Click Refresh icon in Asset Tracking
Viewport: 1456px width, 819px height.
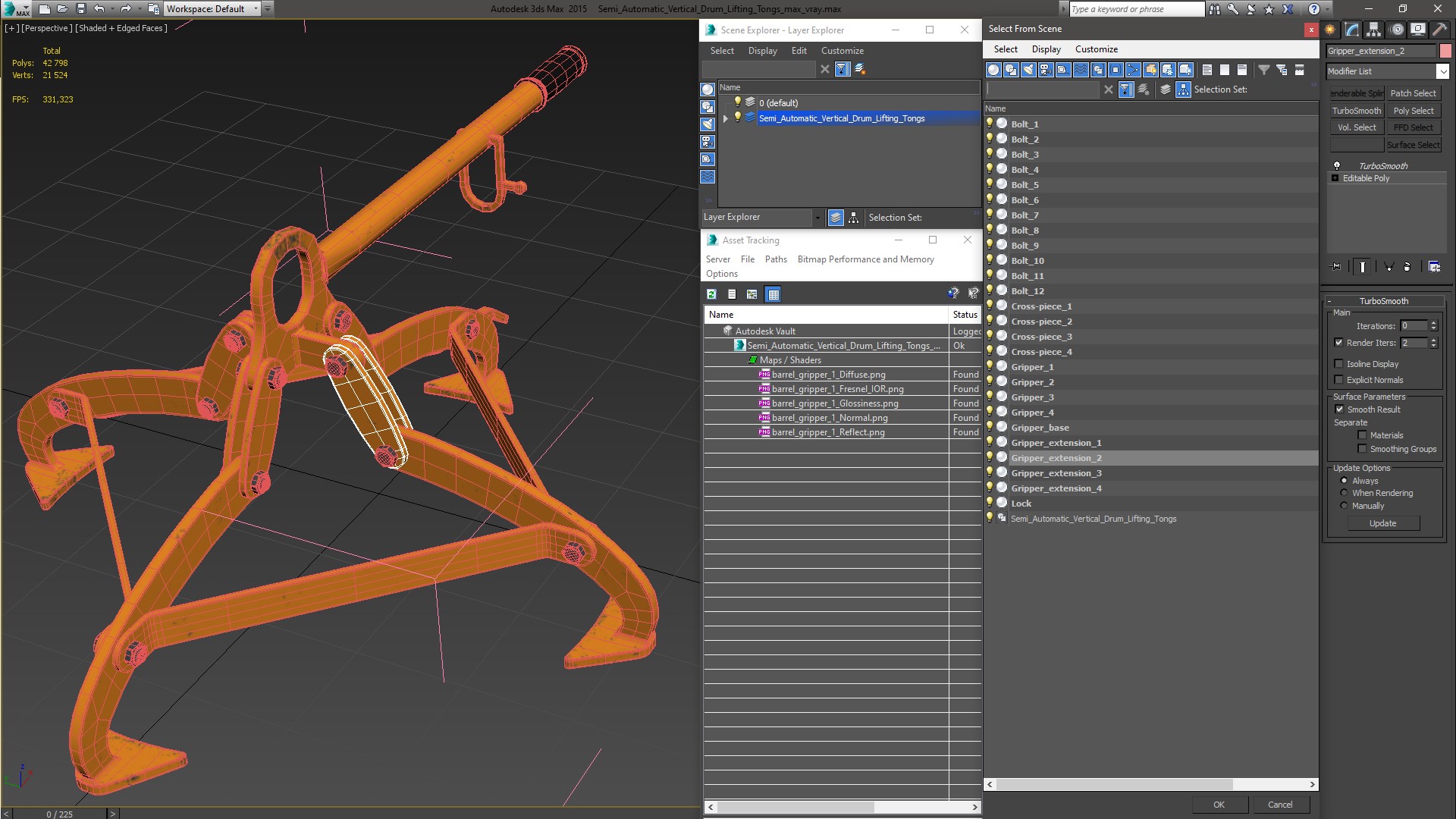711,294
